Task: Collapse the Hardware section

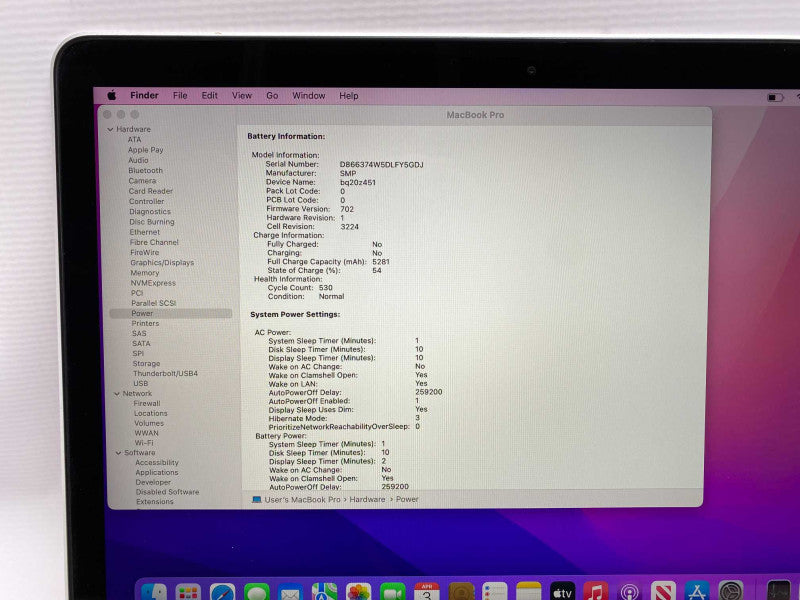Action: click(110, 130)
